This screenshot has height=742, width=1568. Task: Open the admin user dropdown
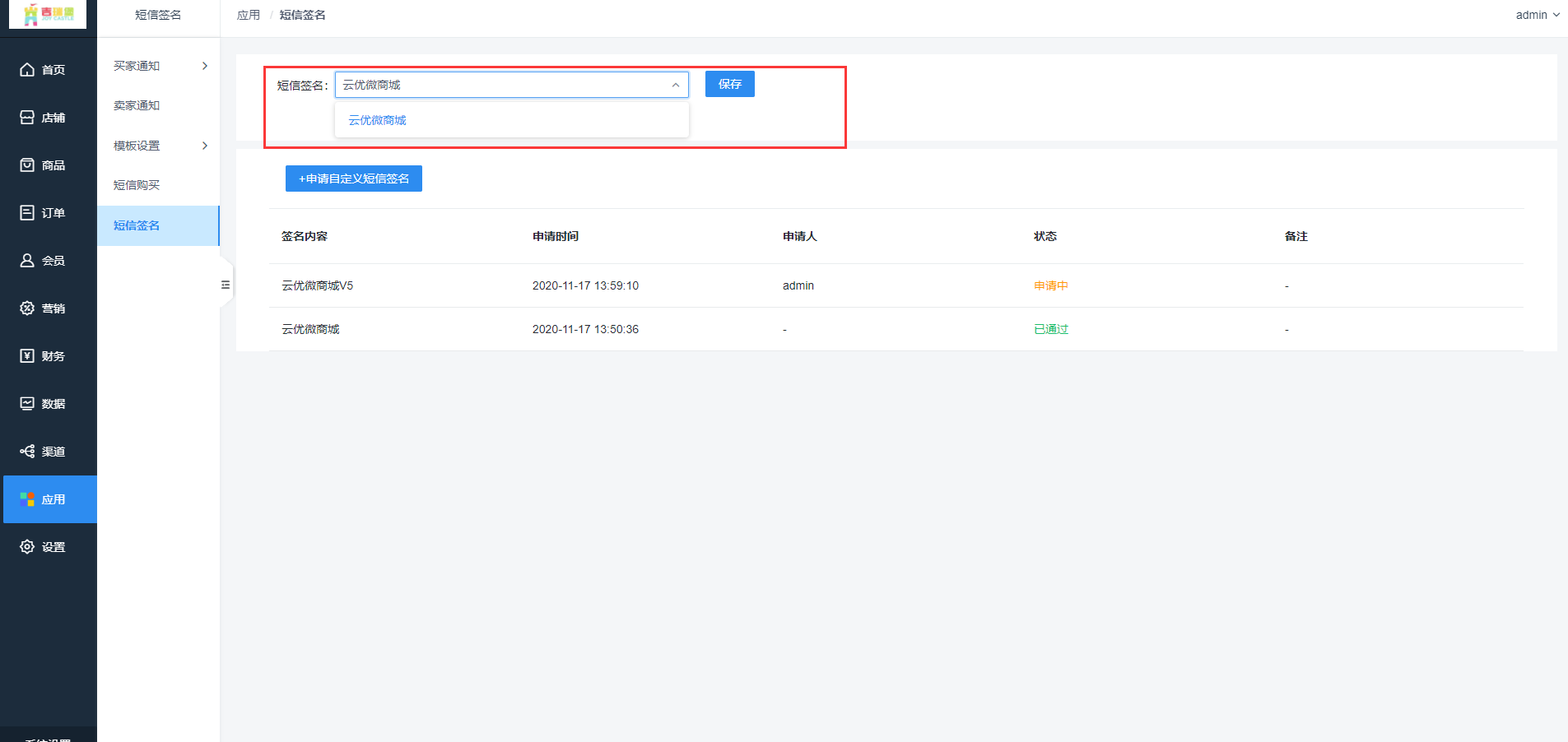[1538, 15]
